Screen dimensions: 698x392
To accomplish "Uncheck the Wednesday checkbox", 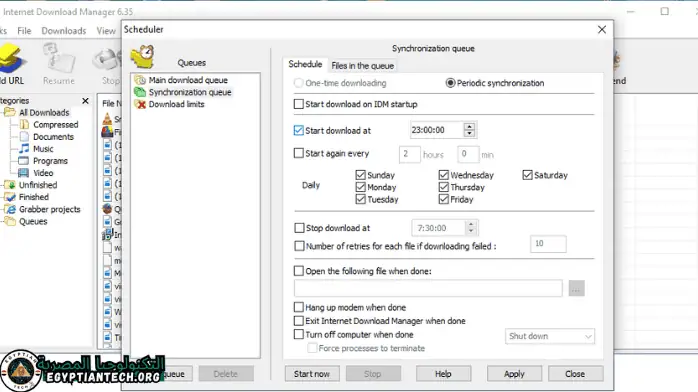I will (443, 175).
